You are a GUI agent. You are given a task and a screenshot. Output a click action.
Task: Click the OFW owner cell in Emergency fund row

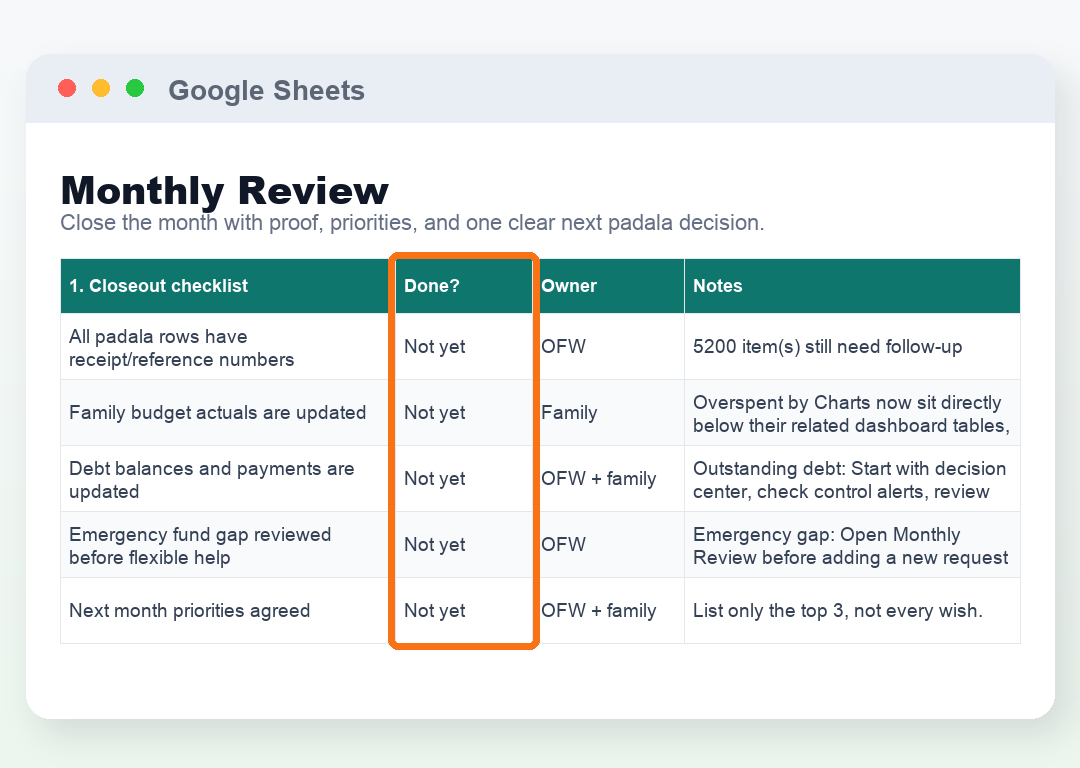point(608,545)
